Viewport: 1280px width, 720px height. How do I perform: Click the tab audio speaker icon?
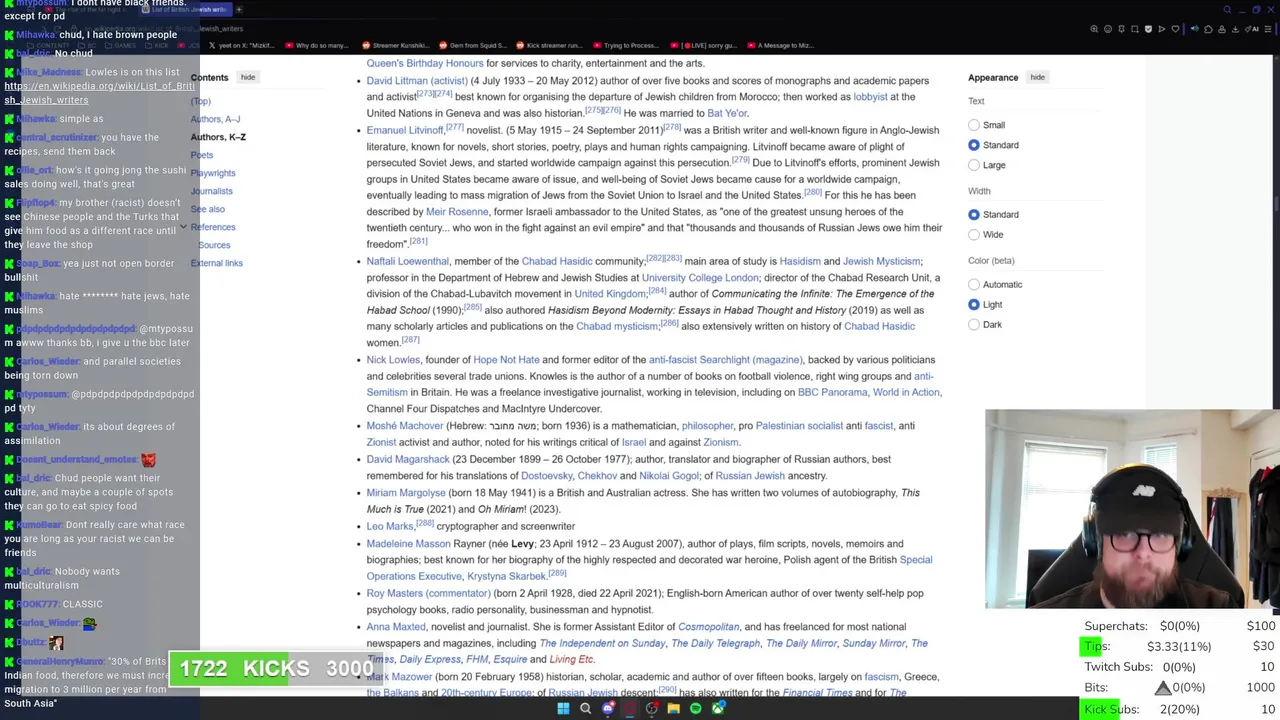pos(1195,29)
